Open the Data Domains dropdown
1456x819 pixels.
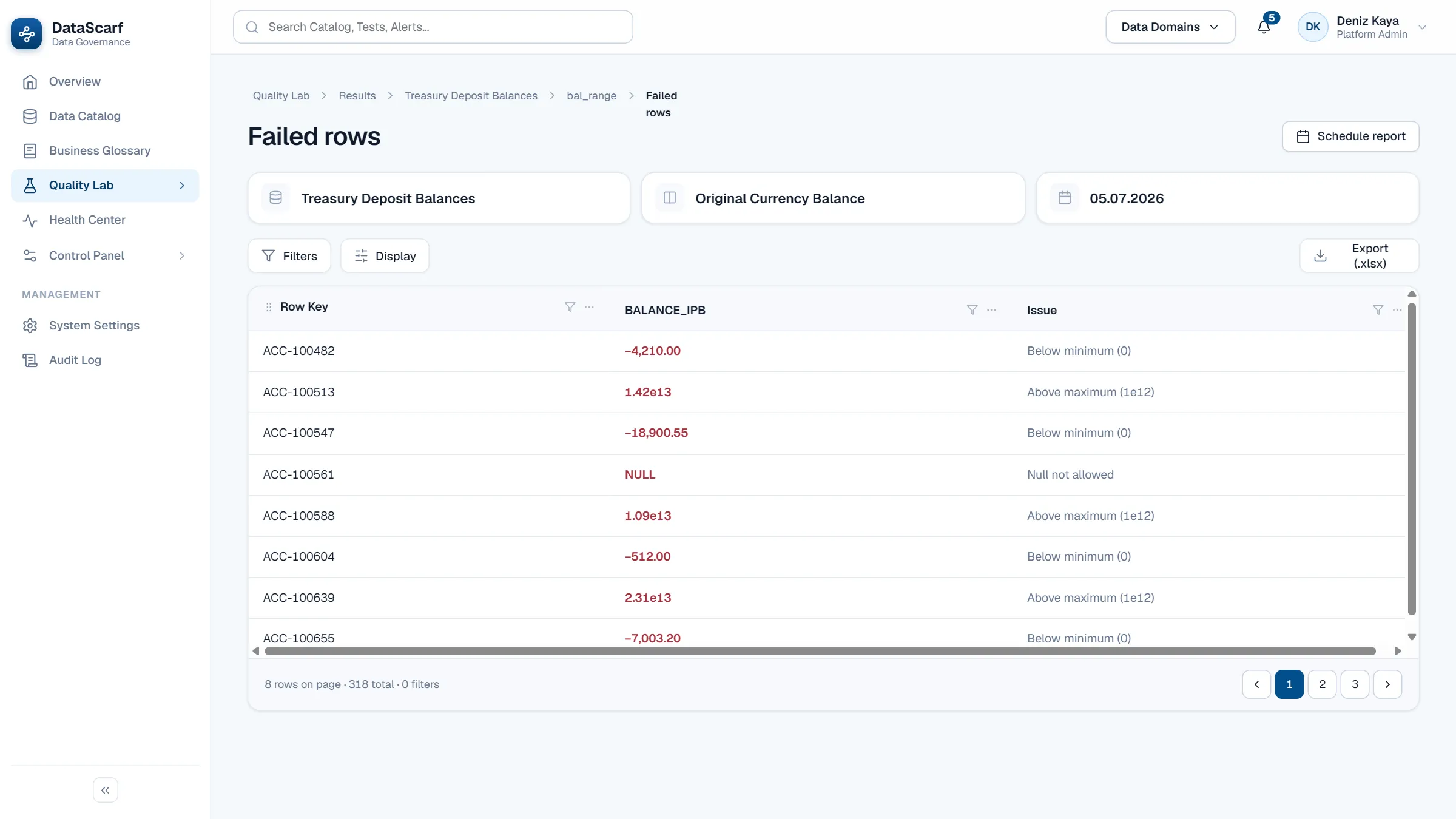click(x=1170, y=27)
